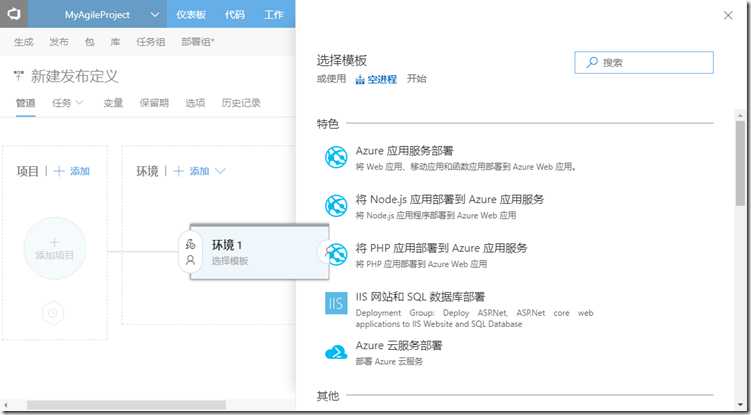Image resolution: width=751 pixels, height=415 pixels.
Task: Open the 工作 hub tab
Action: click(273, 14)
